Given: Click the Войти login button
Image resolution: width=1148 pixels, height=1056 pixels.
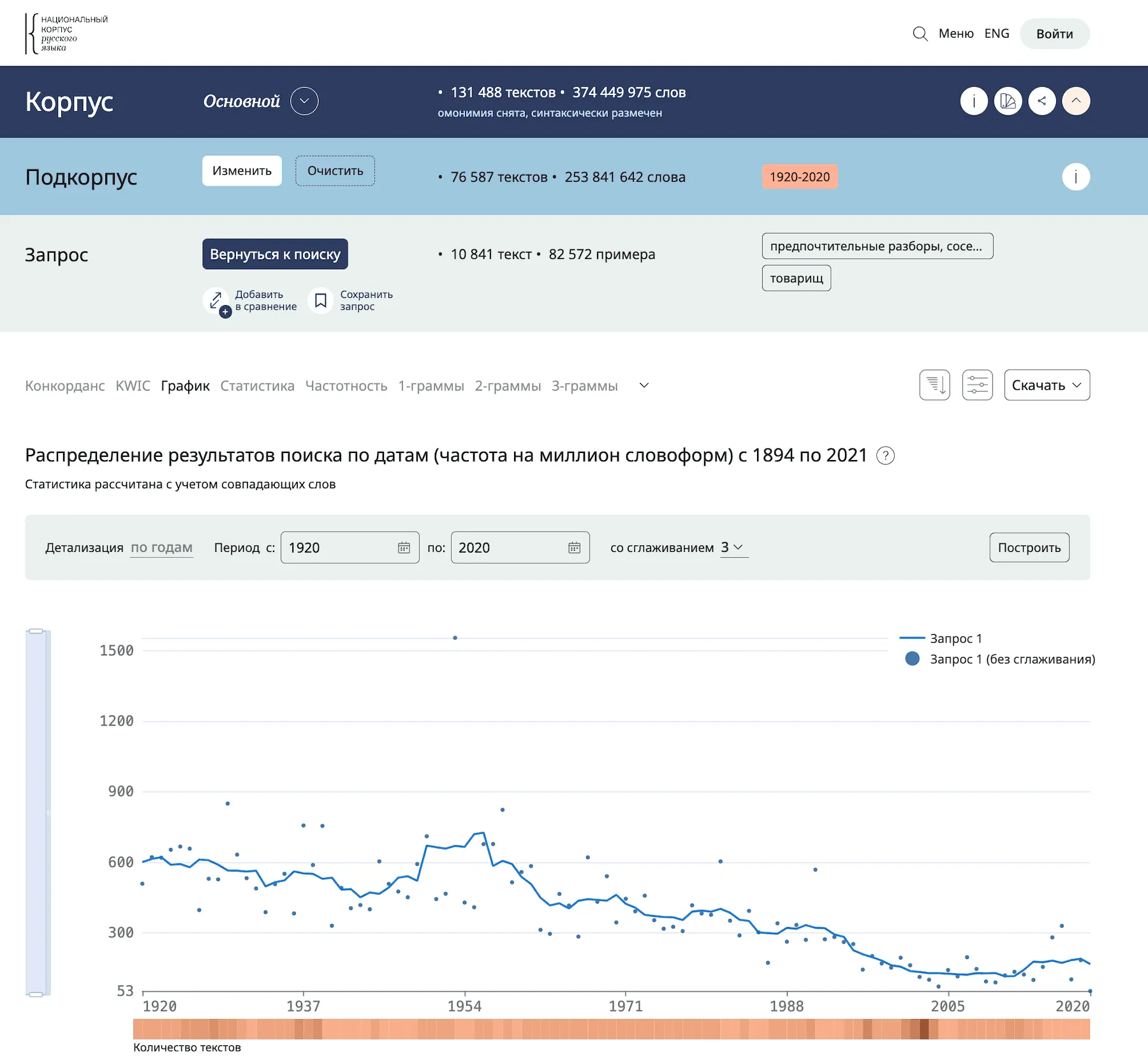Looking at the screenshot, I should 1054,34.
